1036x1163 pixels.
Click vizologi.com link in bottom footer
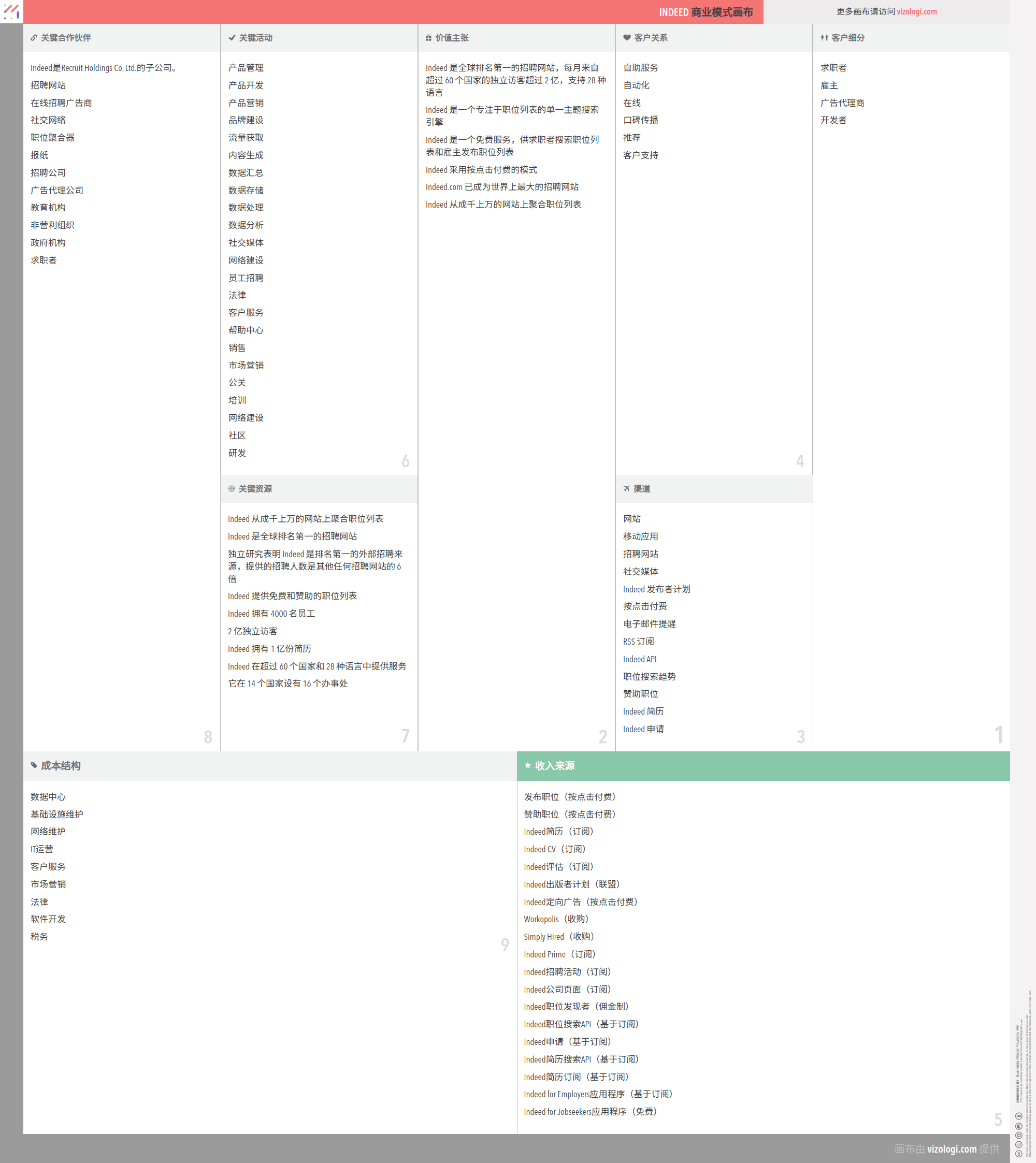pyautogui.click(x=951, y=1149)
